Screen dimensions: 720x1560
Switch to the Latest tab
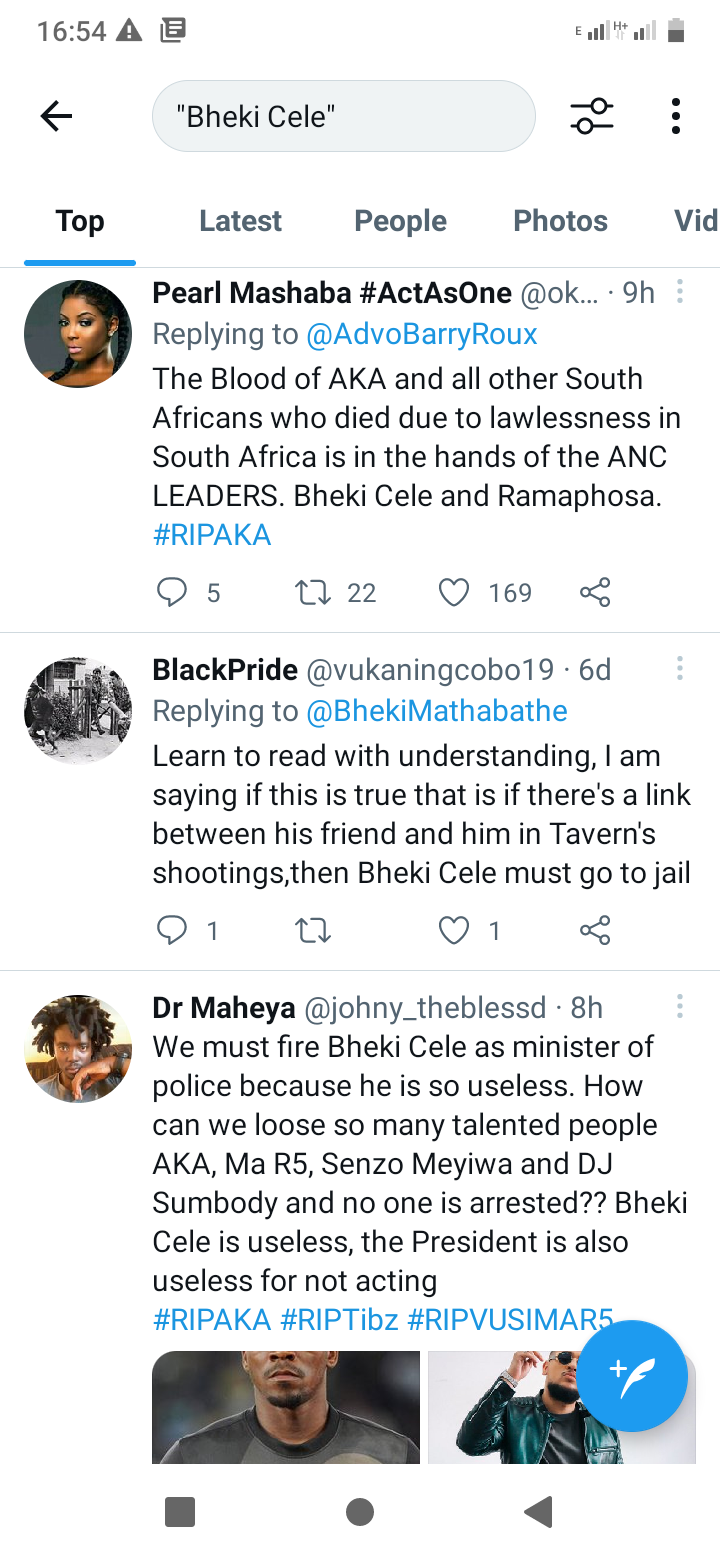[x=240, y=221]
